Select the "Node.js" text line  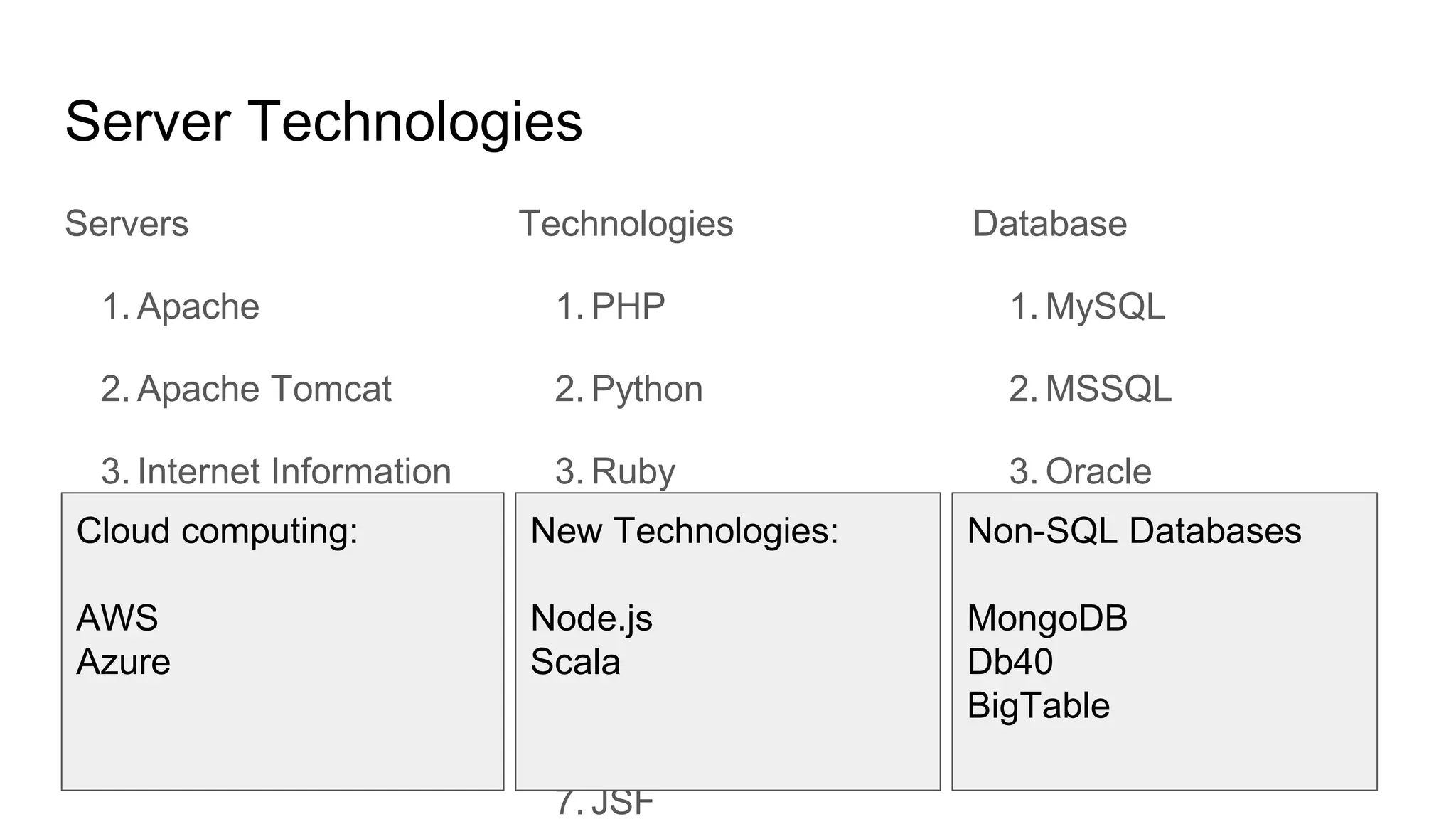pyautogui.click(x=591, y=618)
